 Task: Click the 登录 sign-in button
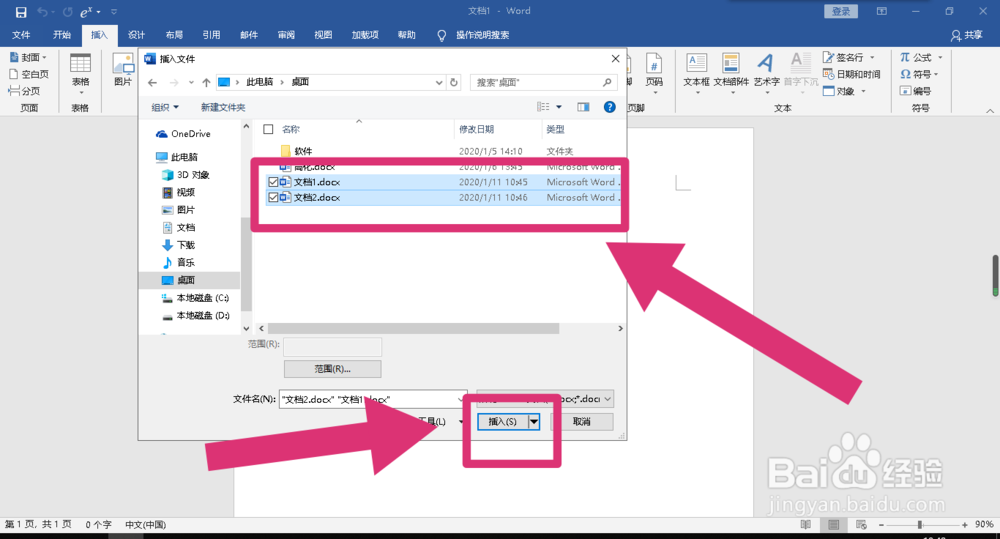click(841, 11)
